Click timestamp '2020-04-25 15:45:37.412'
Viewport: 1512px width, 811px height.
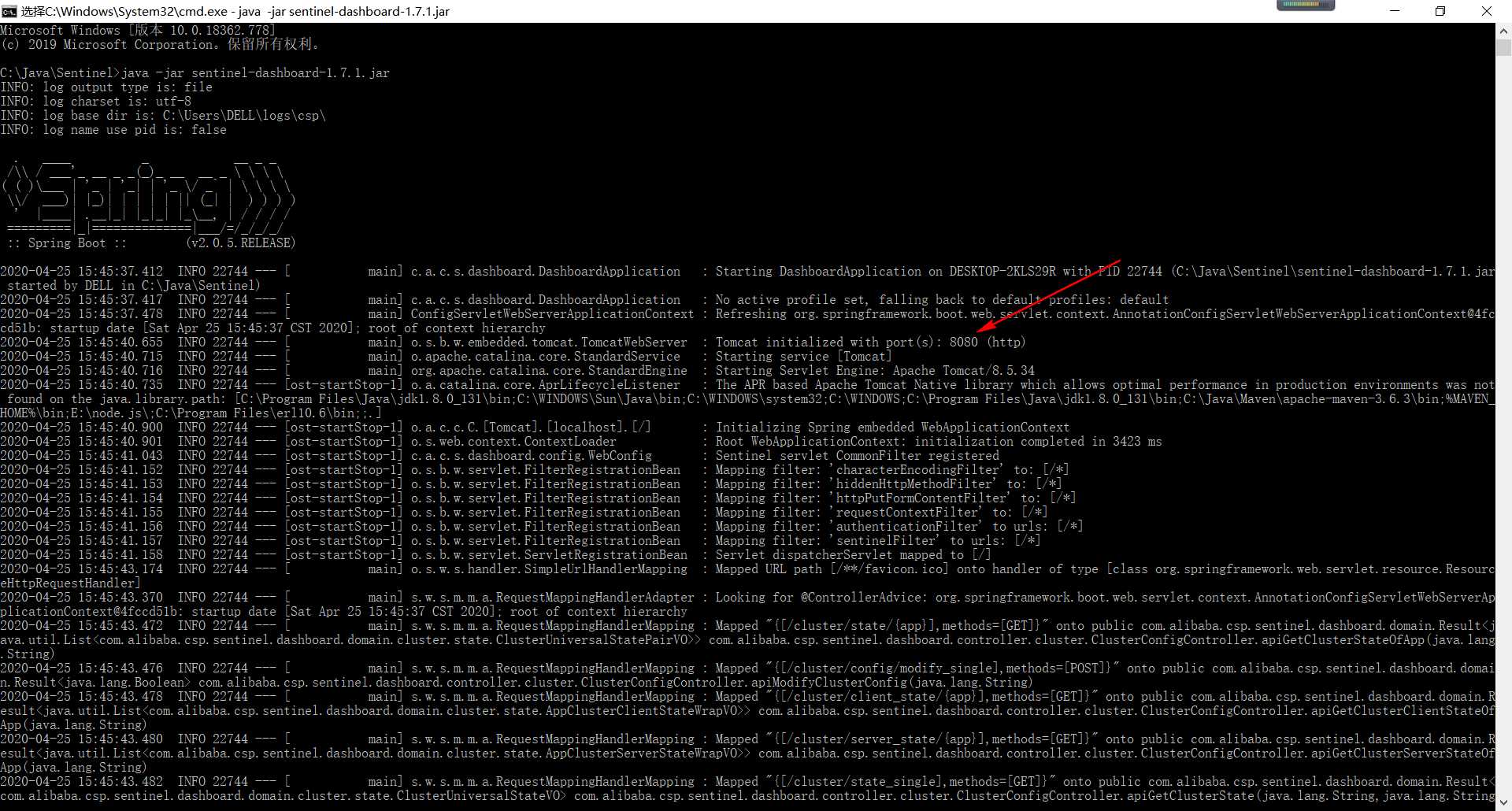point(82,272)
